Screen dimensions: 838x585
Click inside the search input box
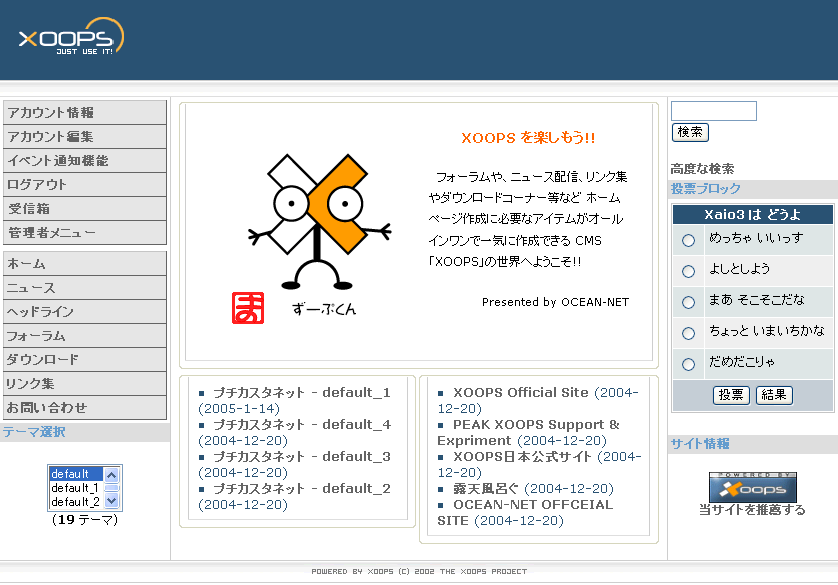coord(713,110)
